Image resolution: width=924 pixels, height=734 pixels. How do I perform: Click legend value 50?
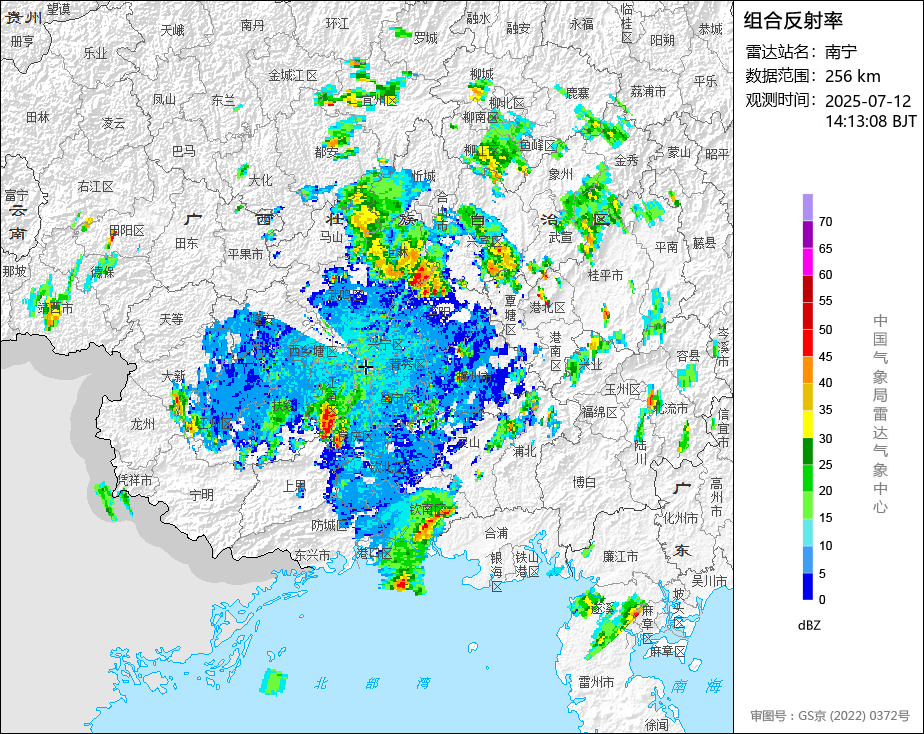click(826, 330)
